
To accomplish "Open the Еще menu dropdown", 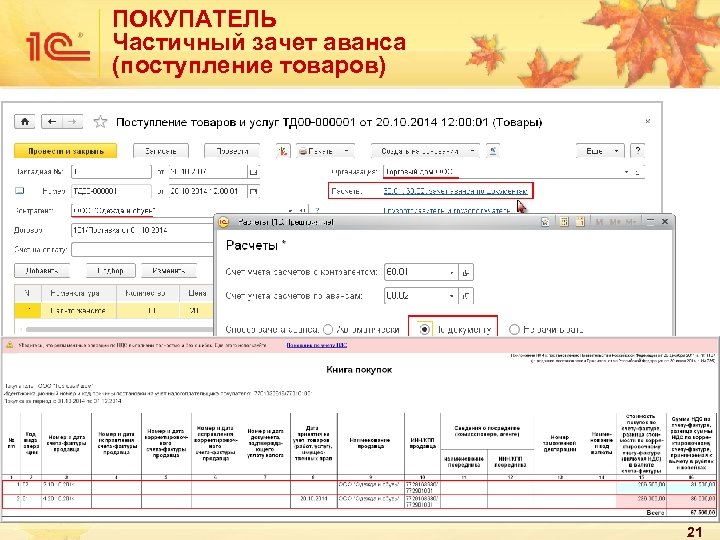I will coord(600,151).
